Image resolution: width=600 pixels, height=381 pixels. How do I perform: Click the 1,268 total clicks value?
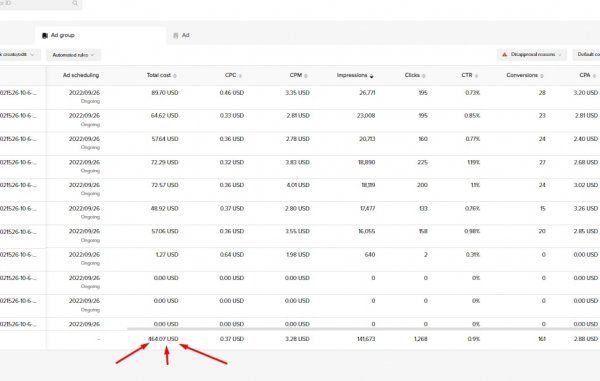pyautogui.click(x=421, y=339)
